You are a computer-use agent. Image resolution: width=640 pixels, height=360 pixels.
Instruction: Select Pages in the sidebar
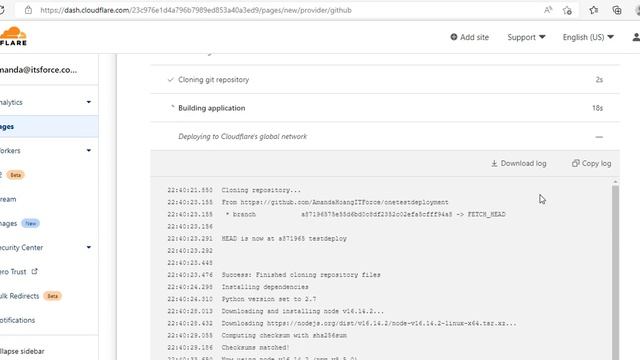[x=49, y=127]
